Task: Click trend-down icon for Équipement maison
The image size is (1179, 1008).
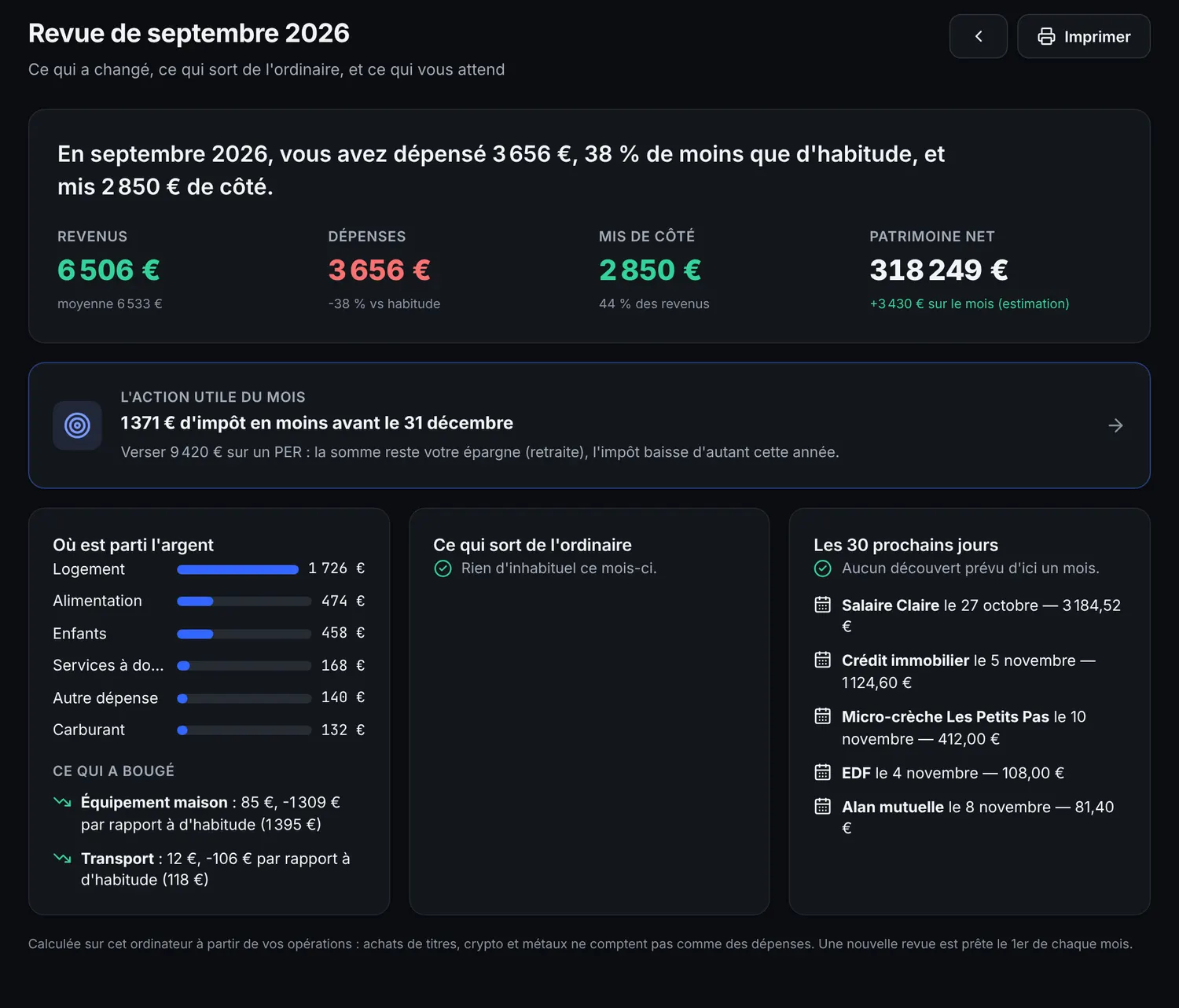Action: click(x=62, y=802)
